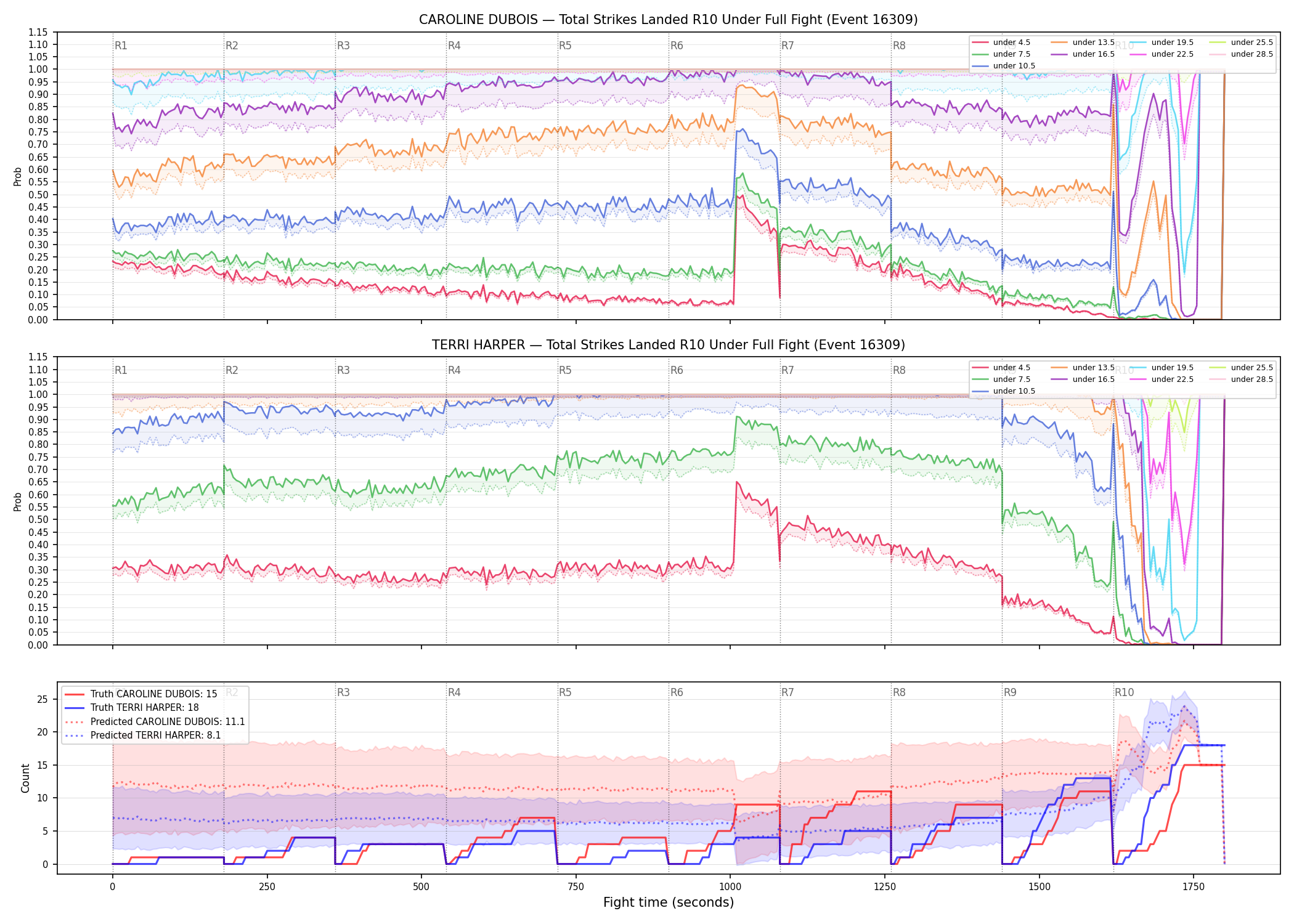This screenshot has width=1294, height=924.
Task: Click the R7 round marker in Terri Harper chart
Action: [787, 370]
